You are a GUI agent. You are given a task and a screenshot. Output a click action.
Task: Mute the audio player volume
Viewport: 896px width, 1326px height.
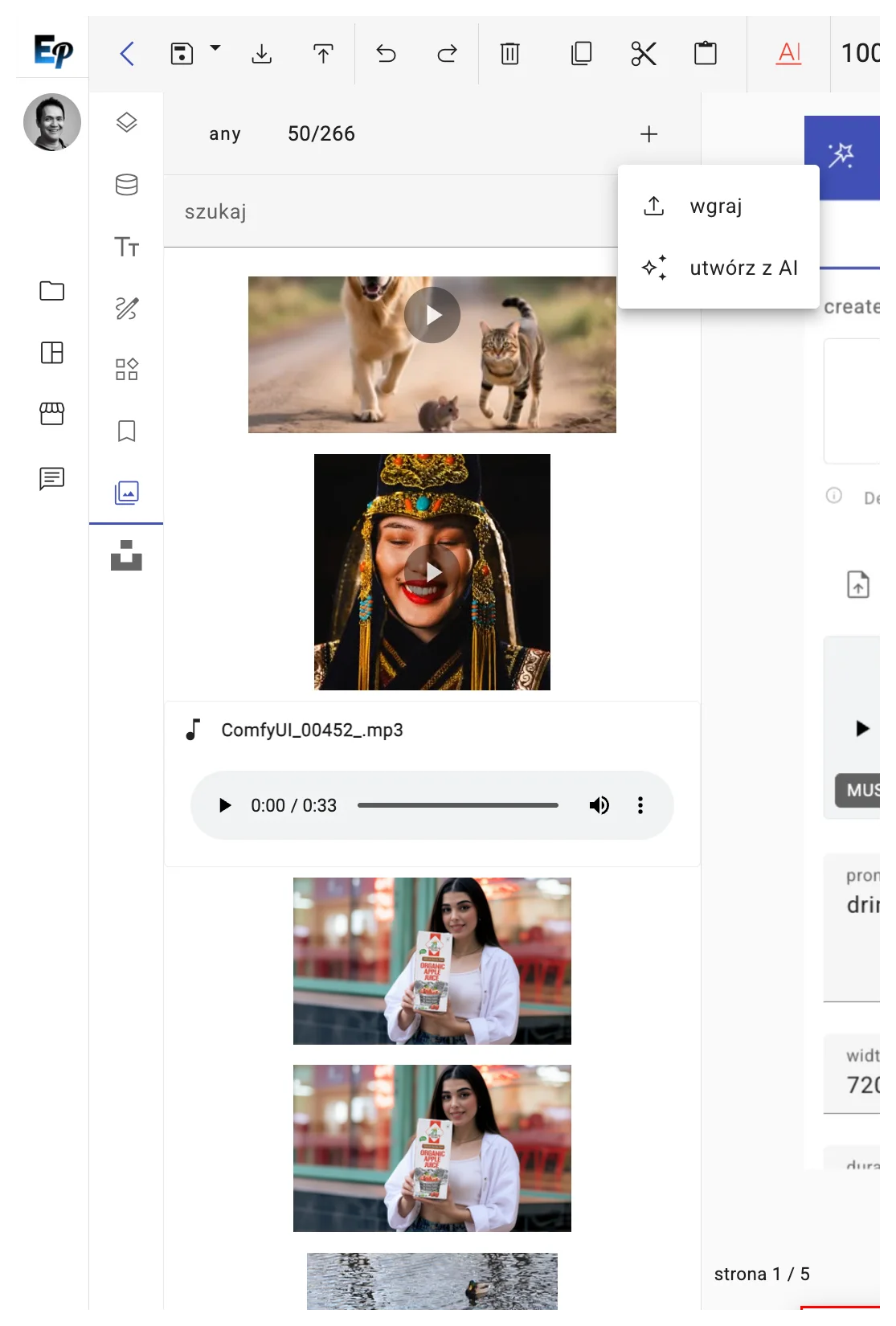[599, 805]
